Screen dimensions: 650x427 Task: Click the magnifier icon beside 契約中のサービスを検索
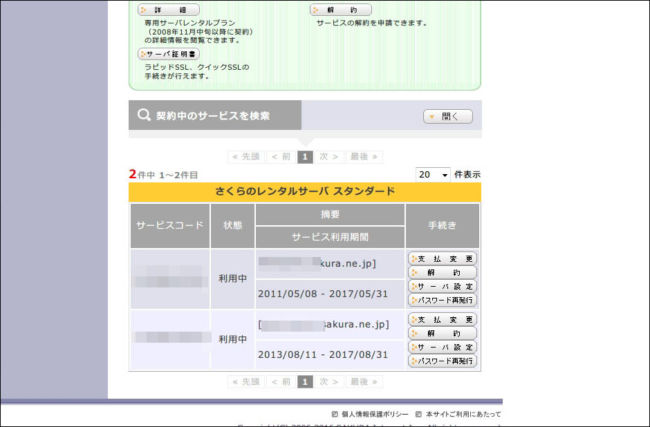coord(144,115)
